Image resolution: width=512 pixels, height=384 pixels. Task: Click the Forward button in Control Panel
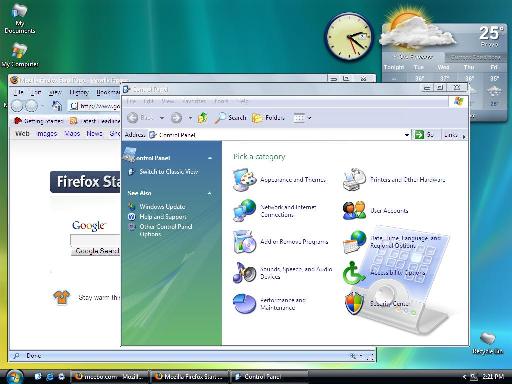[176, 118]
